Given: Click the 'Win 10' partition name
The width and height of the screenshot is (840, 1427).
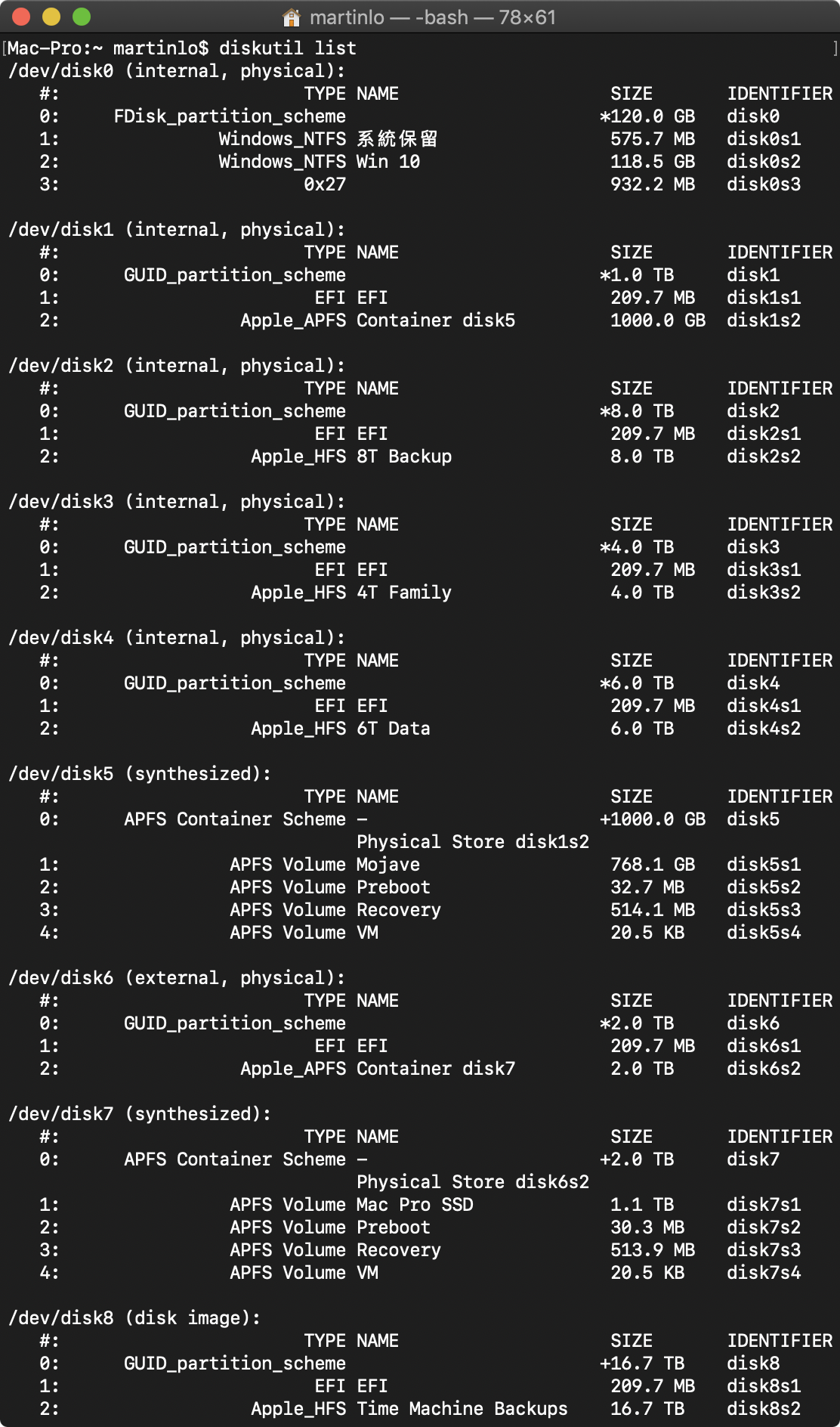Looking at the screenshot, I should pos(388,162).
